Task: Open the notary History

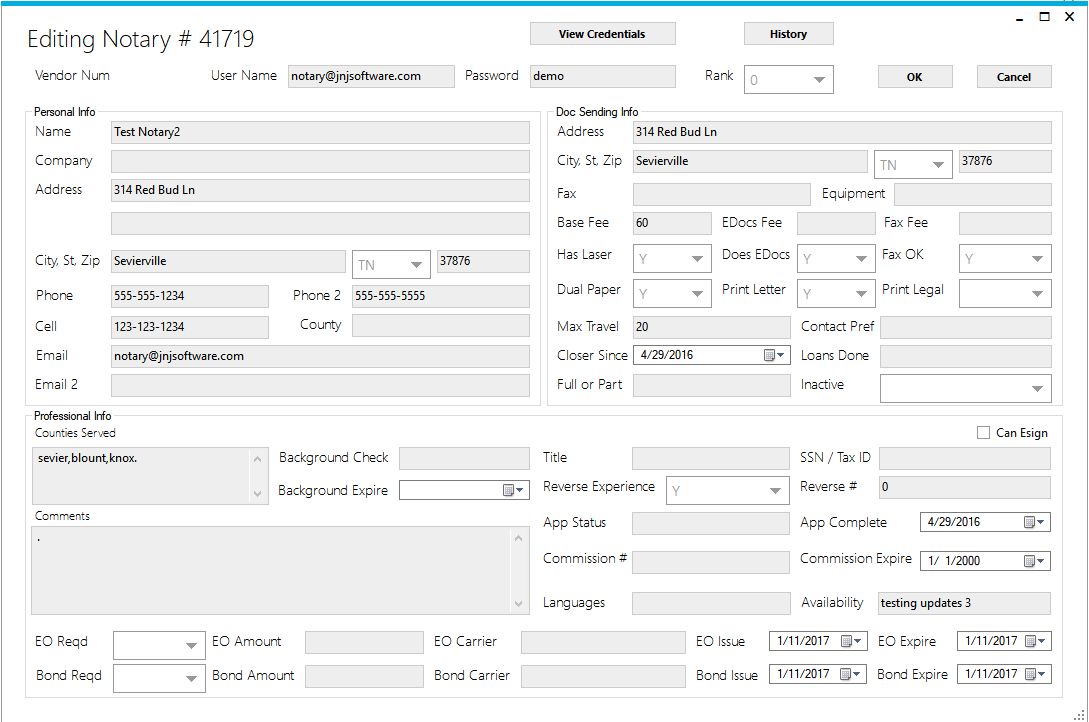Action: (x=788, y=34)
